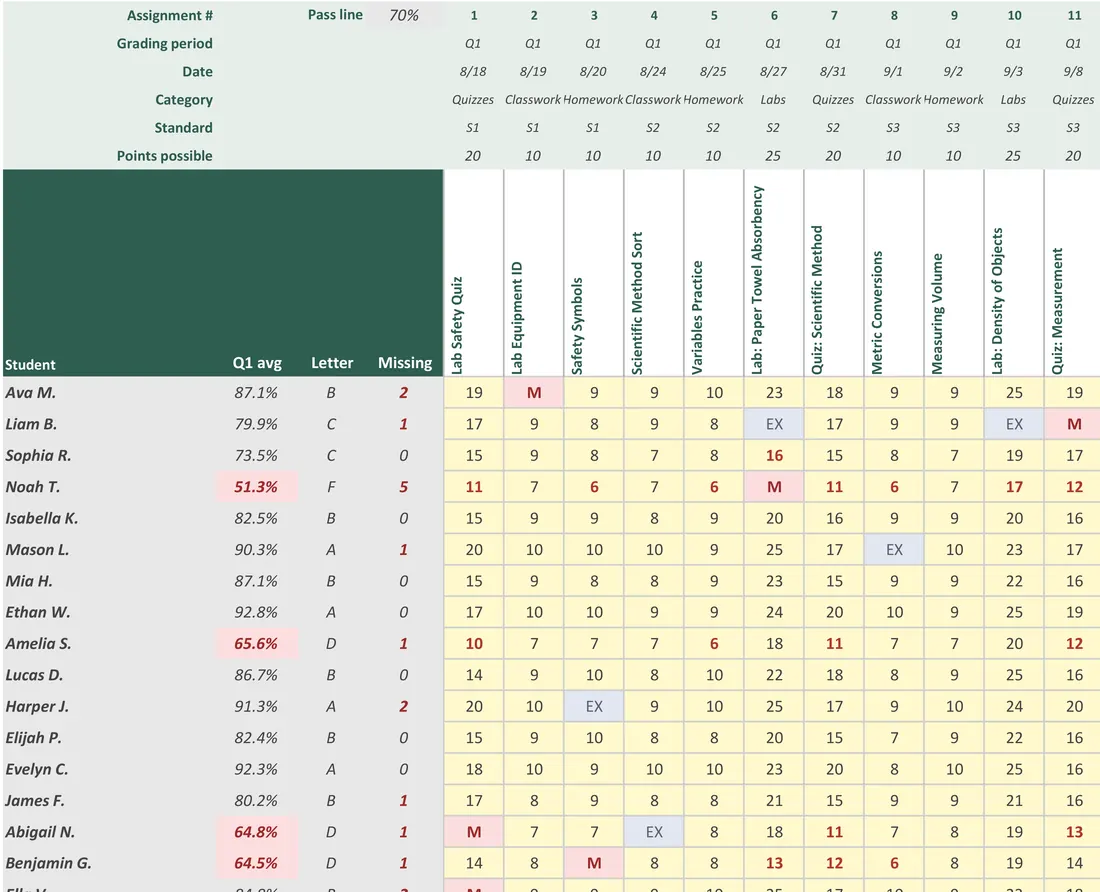1100x892 pixels.
Task: Click the 'Letter' column header
Action: 332,363
